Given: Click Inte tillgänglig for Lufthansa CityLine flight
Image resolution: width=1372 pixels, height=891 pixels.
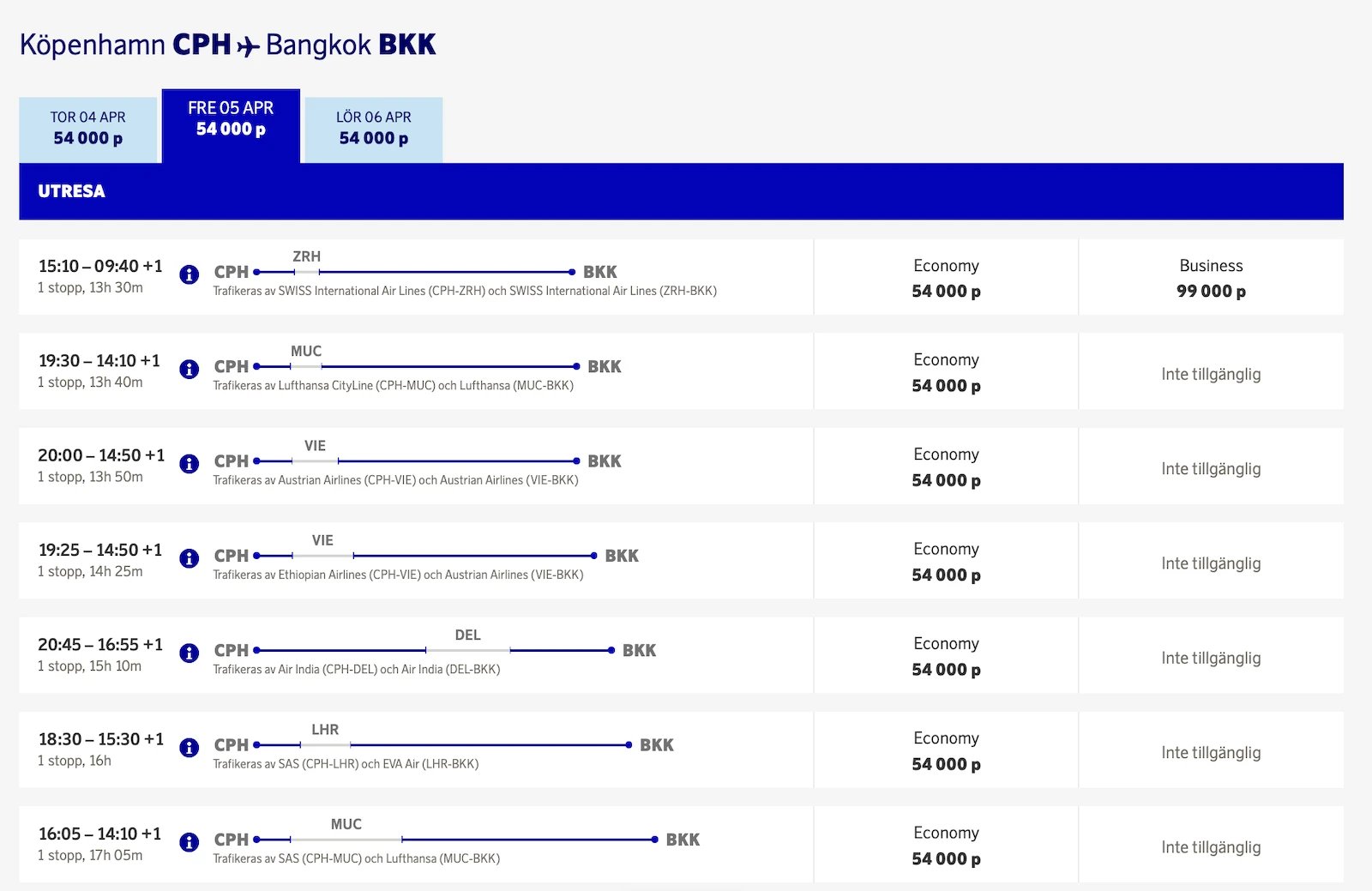Looking at the screenshot, I should (x=1211, y=374).
